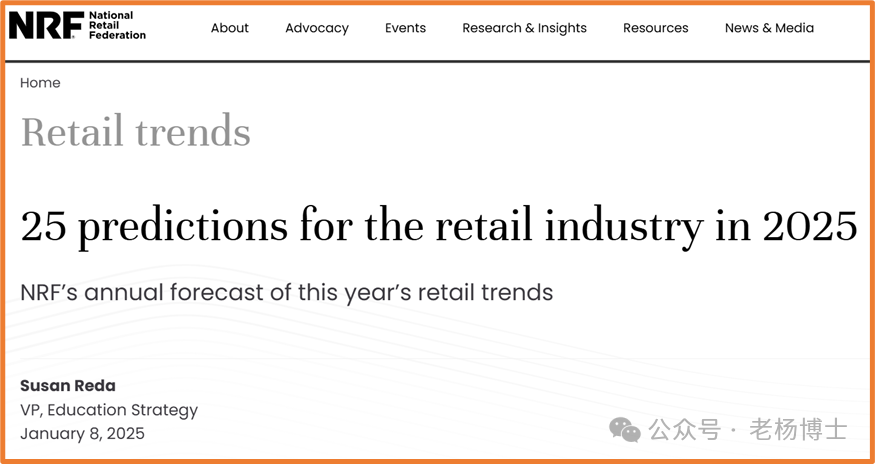Click the bold NRF logo letters

(44, 27)
